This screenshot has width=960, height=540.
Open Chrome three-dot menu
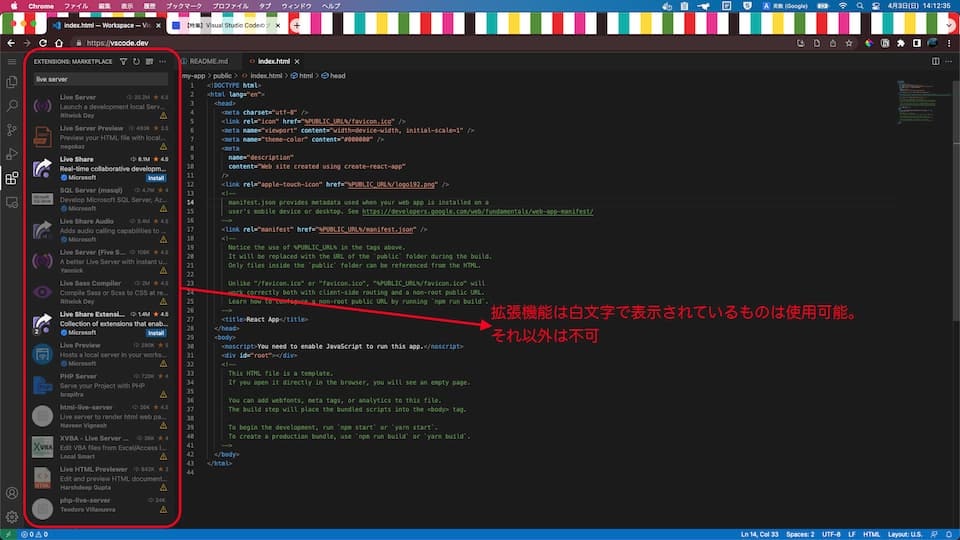coord(949,43)
